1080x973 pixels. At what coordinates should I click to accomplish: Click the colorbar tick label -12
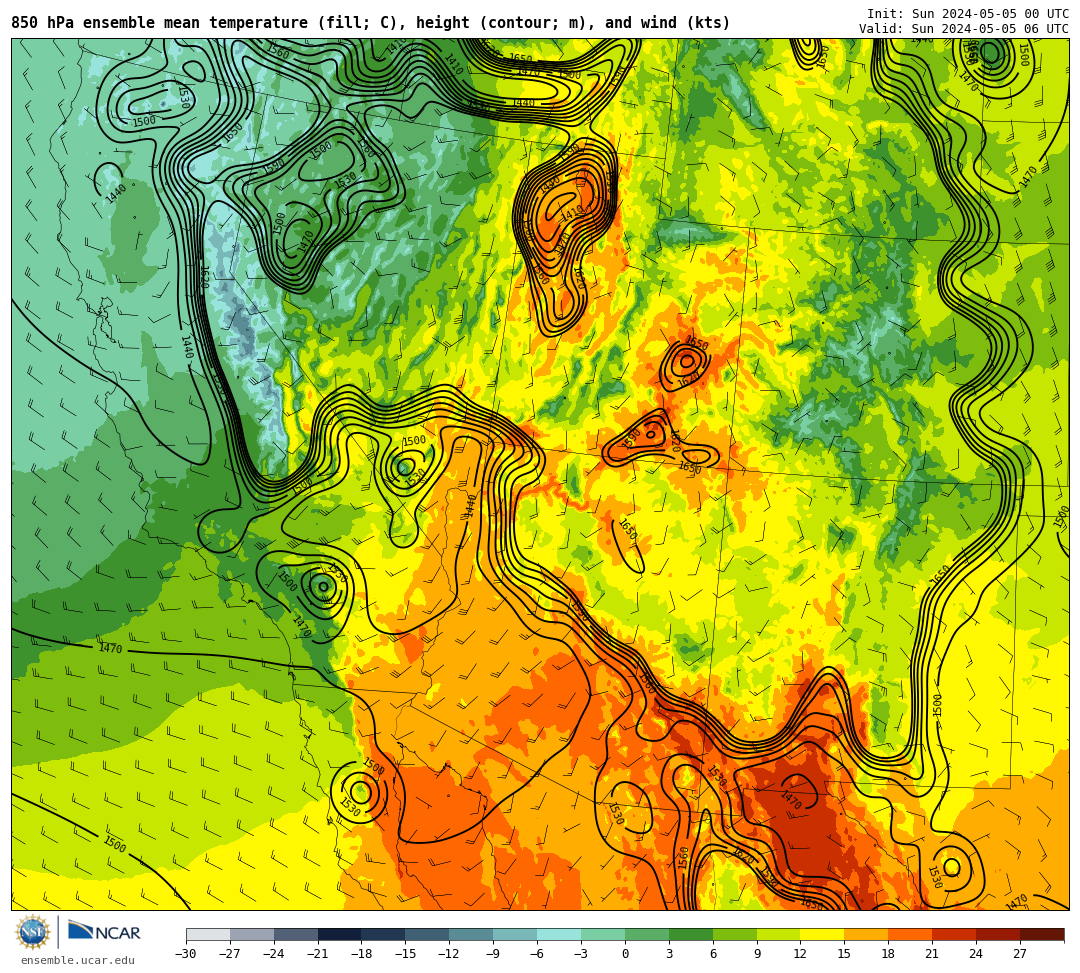(450, 954)
